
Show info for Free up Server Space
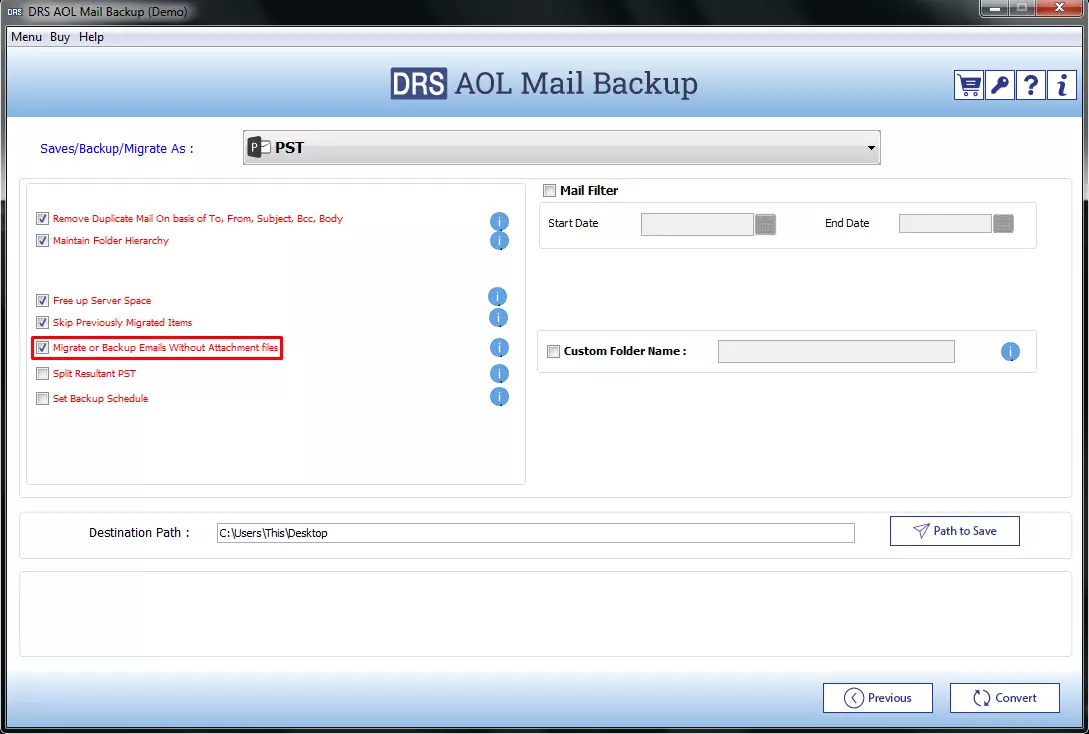tap(497, 297)
